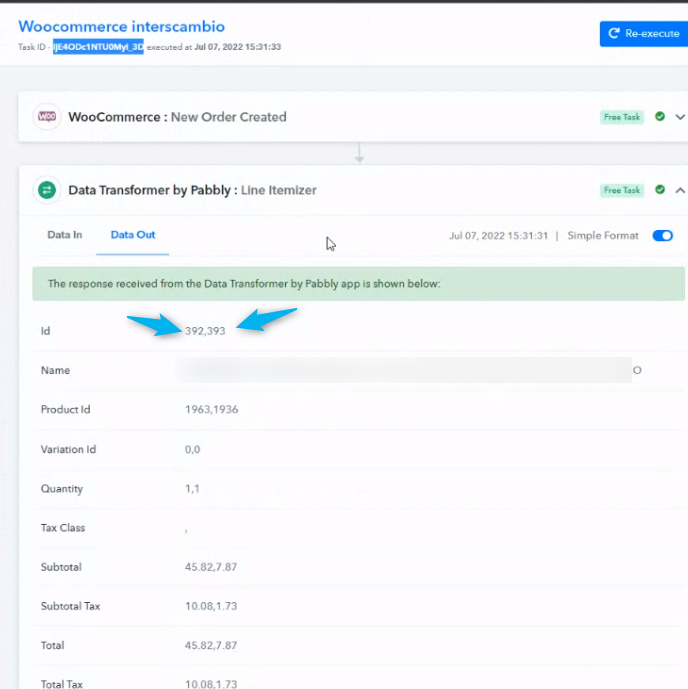Click the timestamp Jul 07, 2022 15:31:31
The image size is (688, 689).
(498, 236)
